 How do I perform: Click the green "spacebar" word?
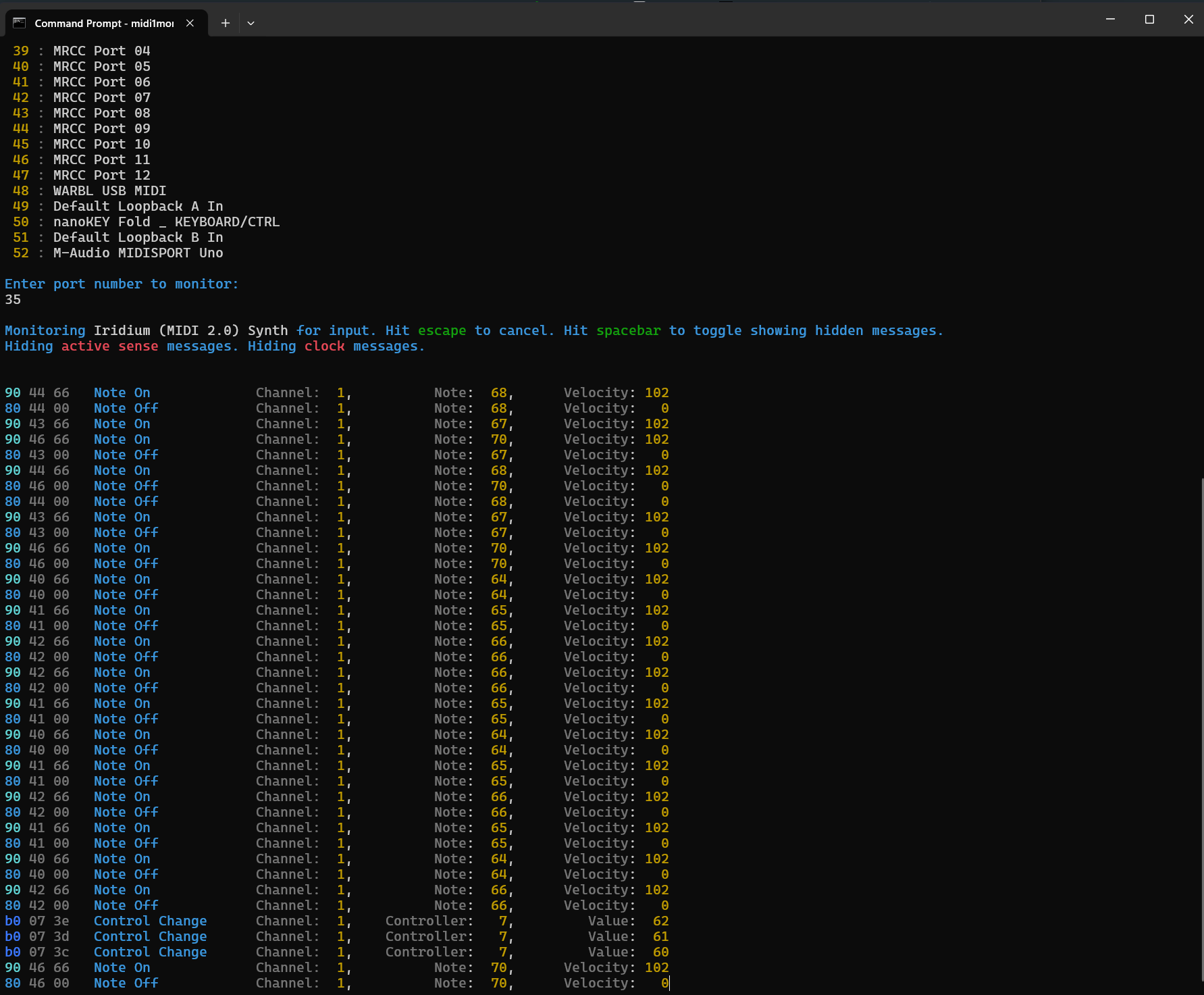(628, 331)
